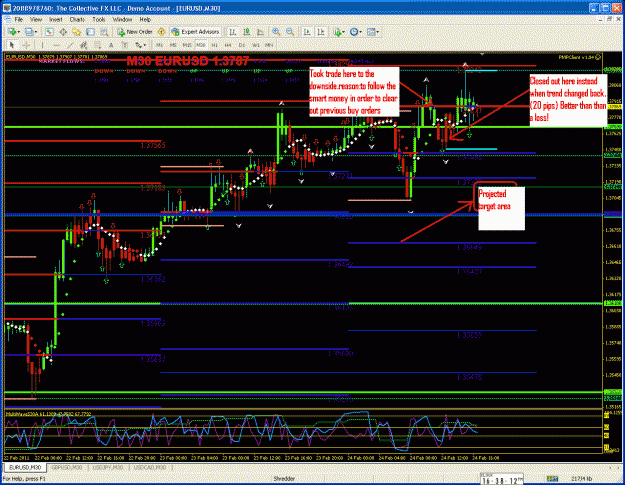Open the MetaEditor yellow diamond icon
This screenshot has width=625, height=485.
click(x=161, y=32)
